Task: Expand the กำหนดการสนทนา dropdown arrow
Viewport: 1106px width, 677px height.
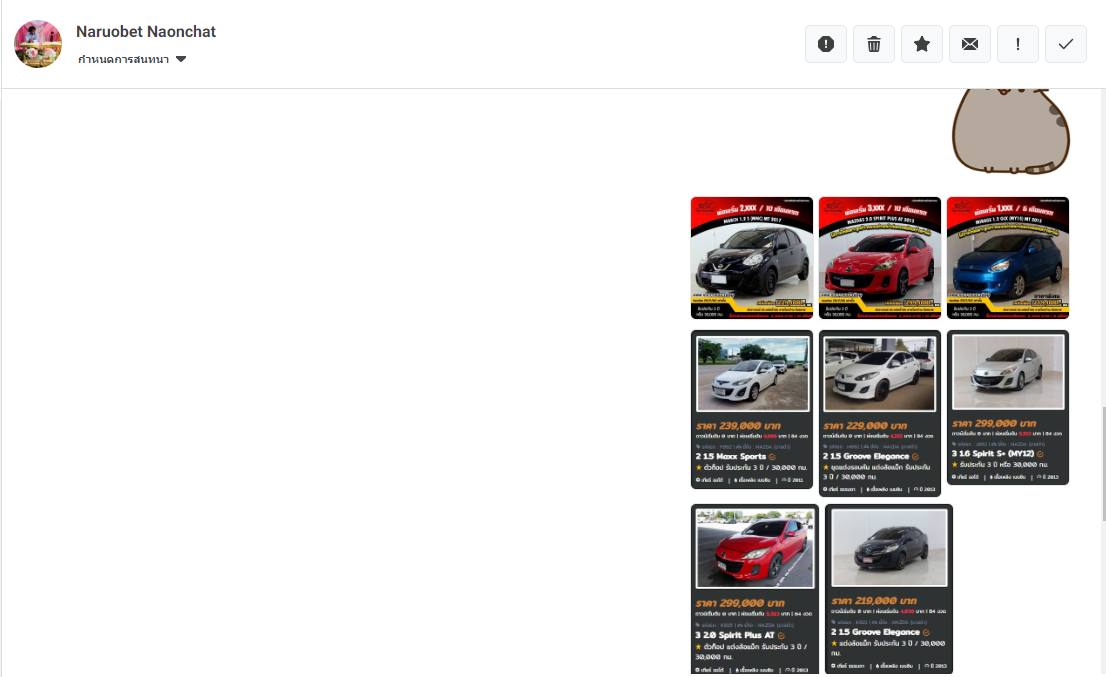Action: [181, 59]
